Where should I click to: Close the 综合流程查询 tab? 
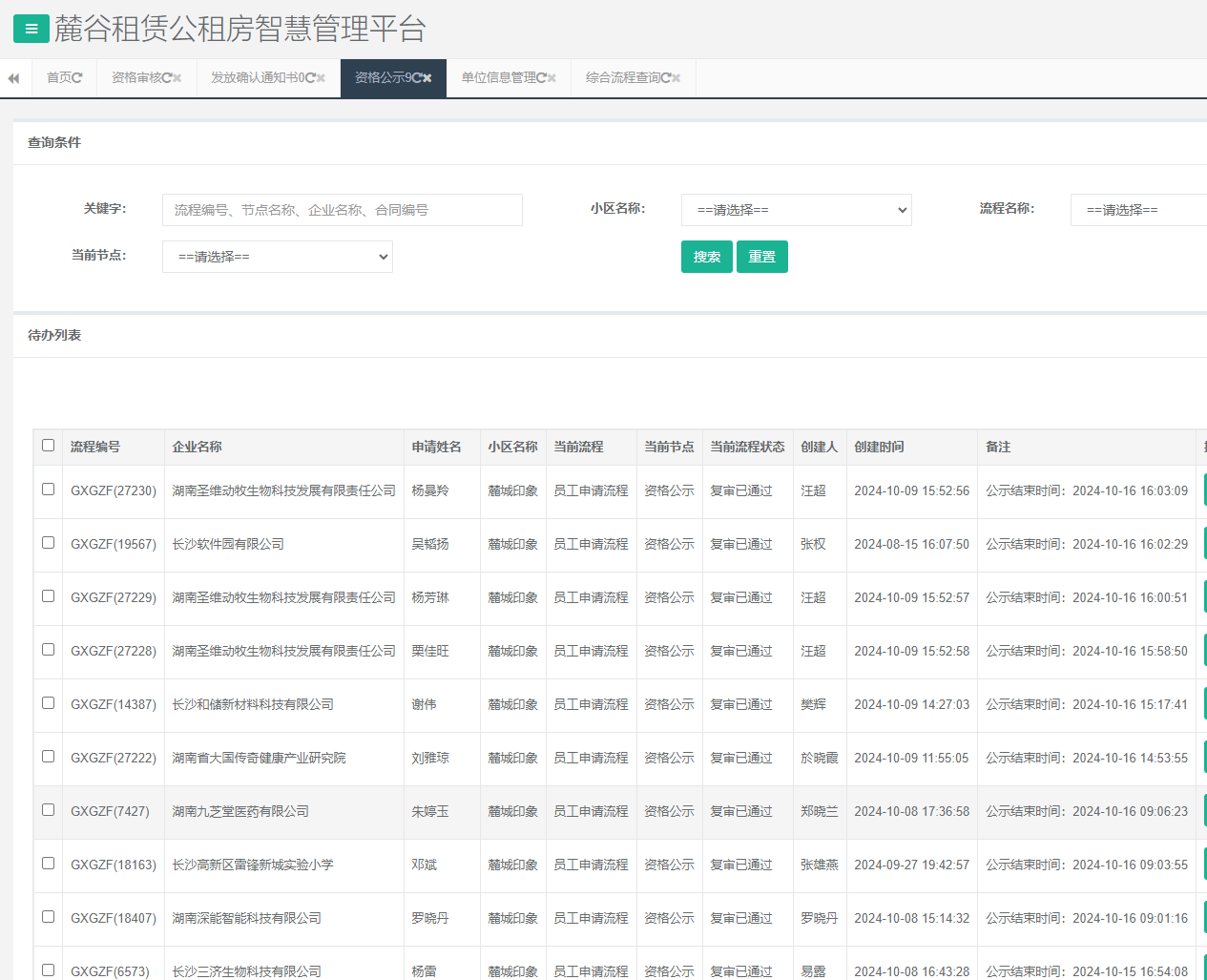click(676, 78)
